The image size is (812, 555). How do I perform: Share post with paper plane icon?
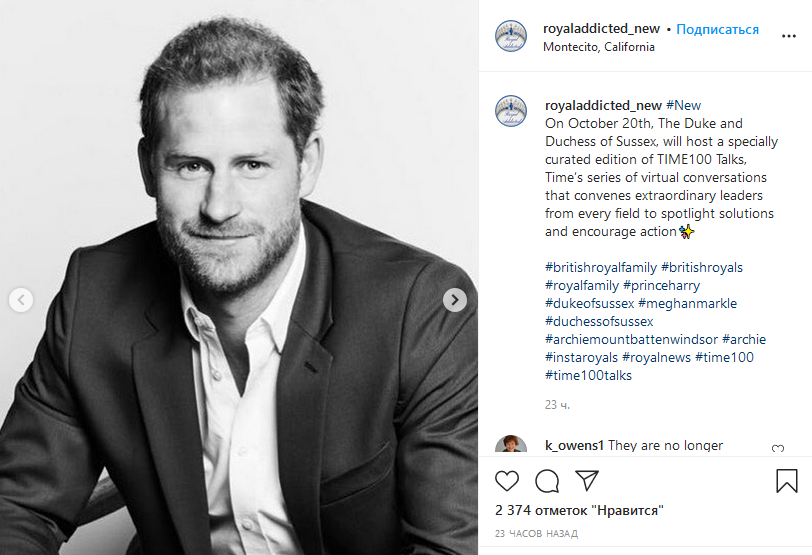[x=587, y=481]
